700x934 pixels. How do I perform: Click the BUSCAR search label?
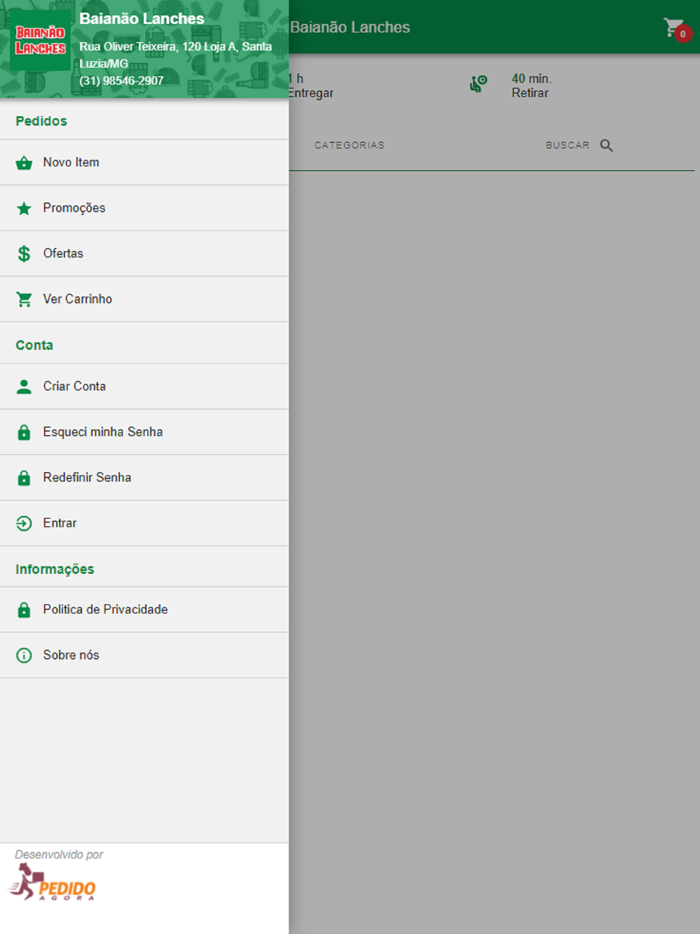click(567, 145)
